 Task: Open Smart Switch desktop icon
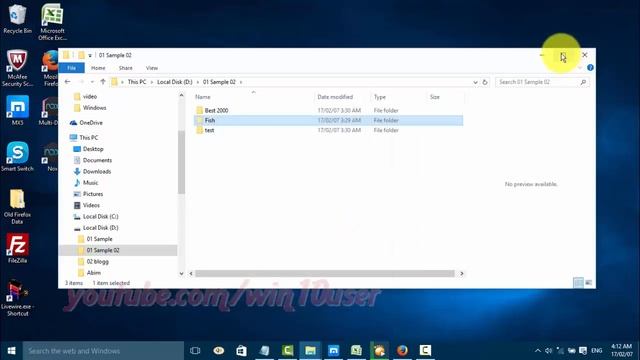tap(17, 156)
